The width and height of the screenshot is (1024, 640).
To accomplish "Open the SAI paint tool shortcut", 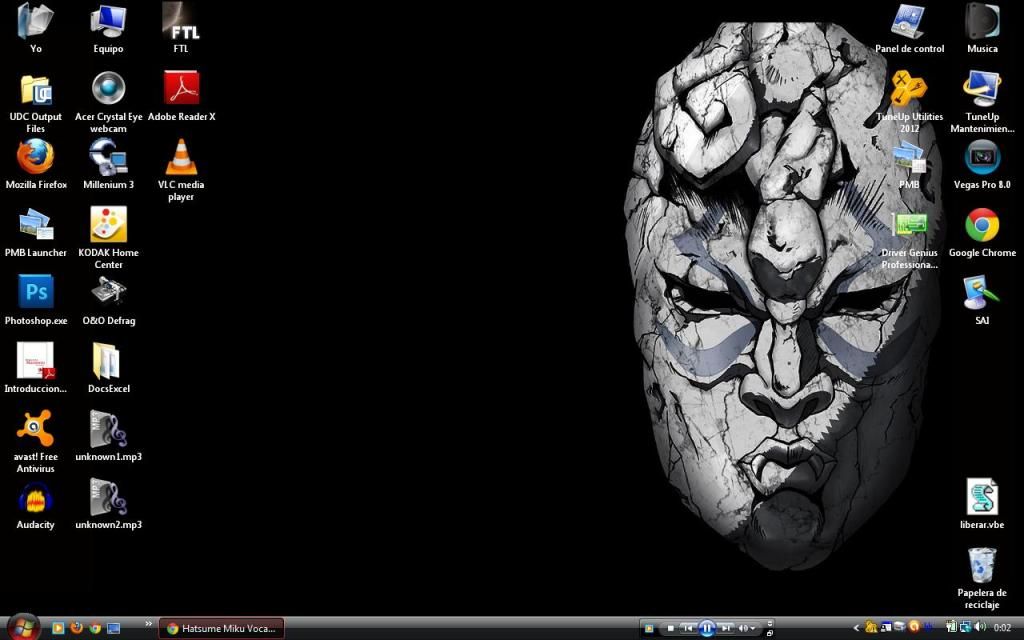I will click(x=982, y=300).
